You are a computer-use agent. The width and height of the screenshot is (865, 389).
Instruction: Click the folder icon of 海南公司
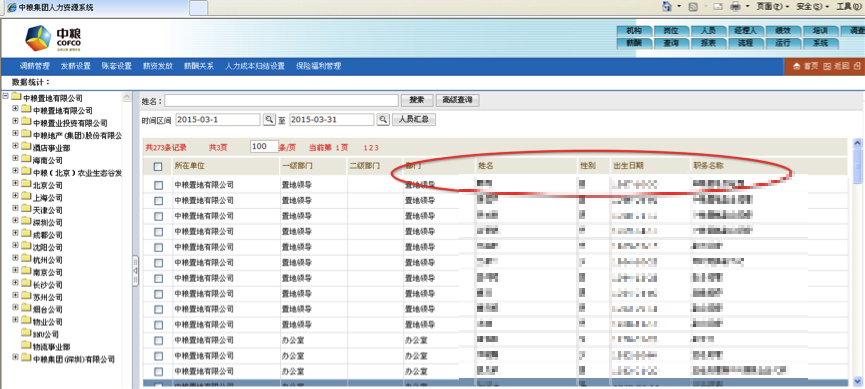[x=26, y=159]
